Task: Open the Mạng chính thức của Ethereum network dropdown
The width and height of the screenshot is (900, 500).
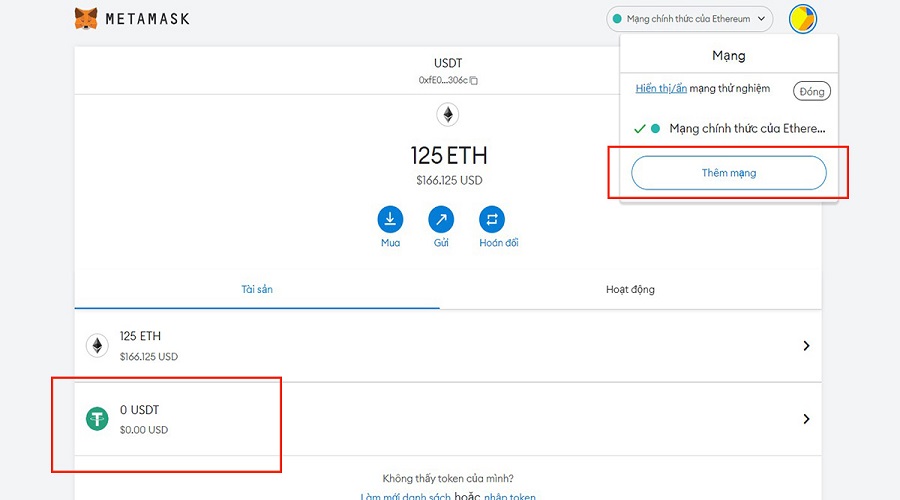Action: [x=689, y=19]
